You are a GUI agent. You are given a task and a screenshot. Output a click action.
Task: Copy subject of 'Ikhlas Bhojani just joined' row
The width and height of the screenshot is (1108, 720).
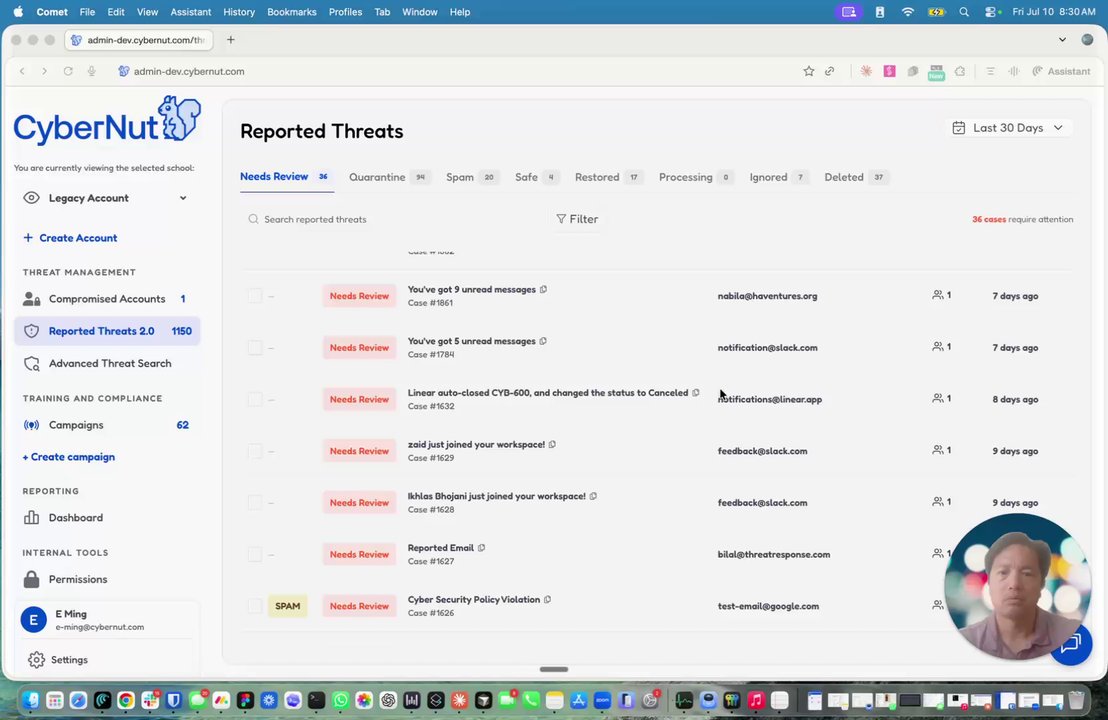click(x=593, y=495)
